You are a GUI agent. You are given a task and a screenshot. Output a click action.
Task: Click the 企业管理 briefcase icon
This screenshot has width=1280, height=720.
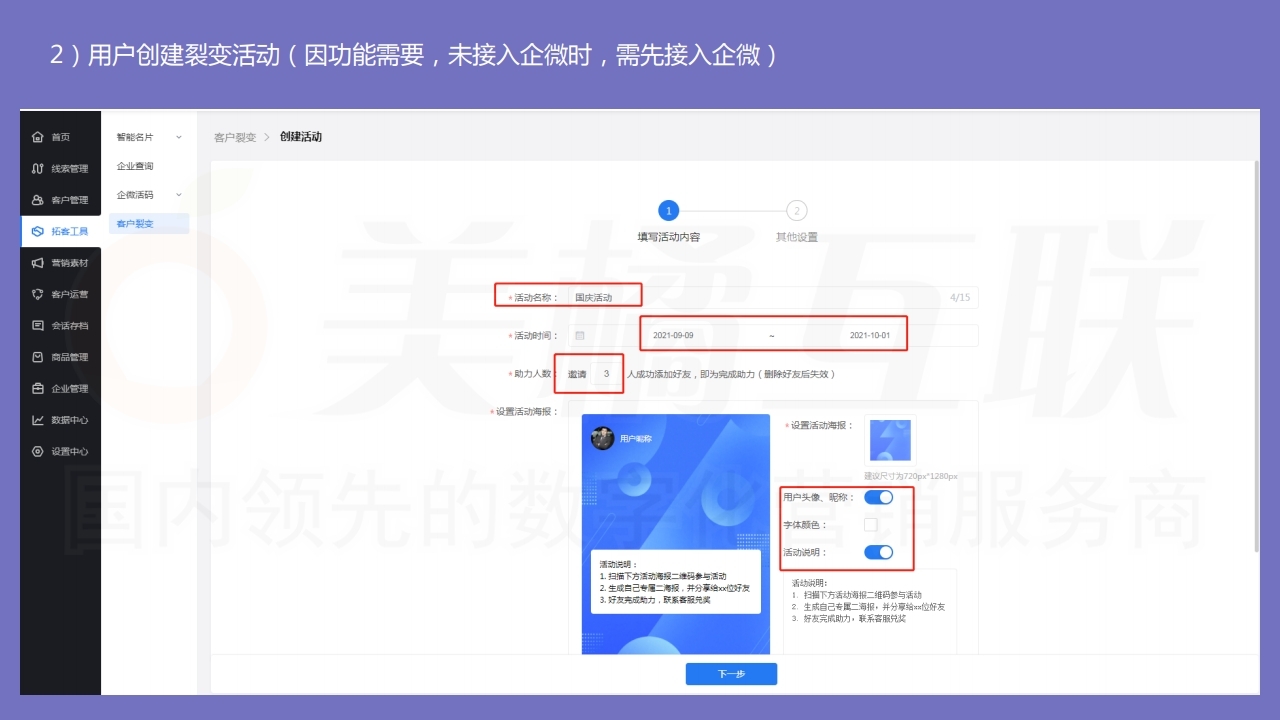tap(38, 388)
